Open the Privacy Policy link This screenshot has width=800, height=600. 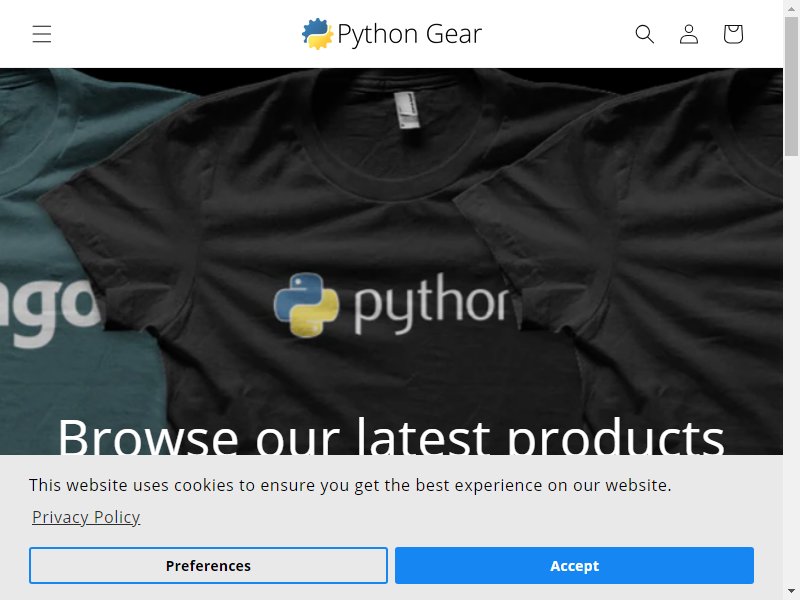(x=86, y=517)
